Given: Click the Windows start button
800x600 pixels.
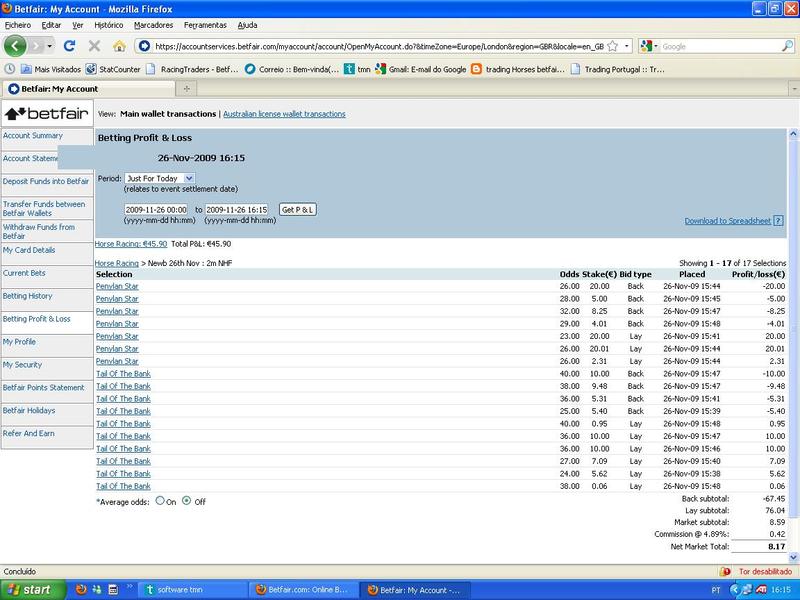Looking at the screenshot, I should pyautogui.click(x=33, y=590).
